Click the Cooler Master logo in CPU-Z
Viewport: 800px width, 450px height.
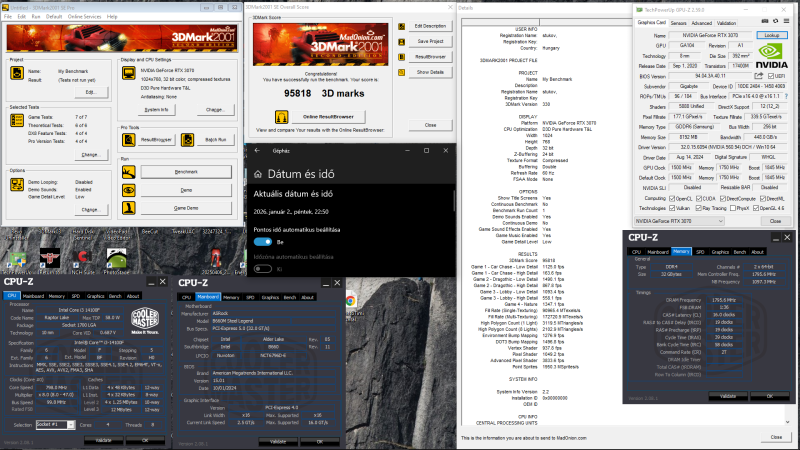[145, 320]
